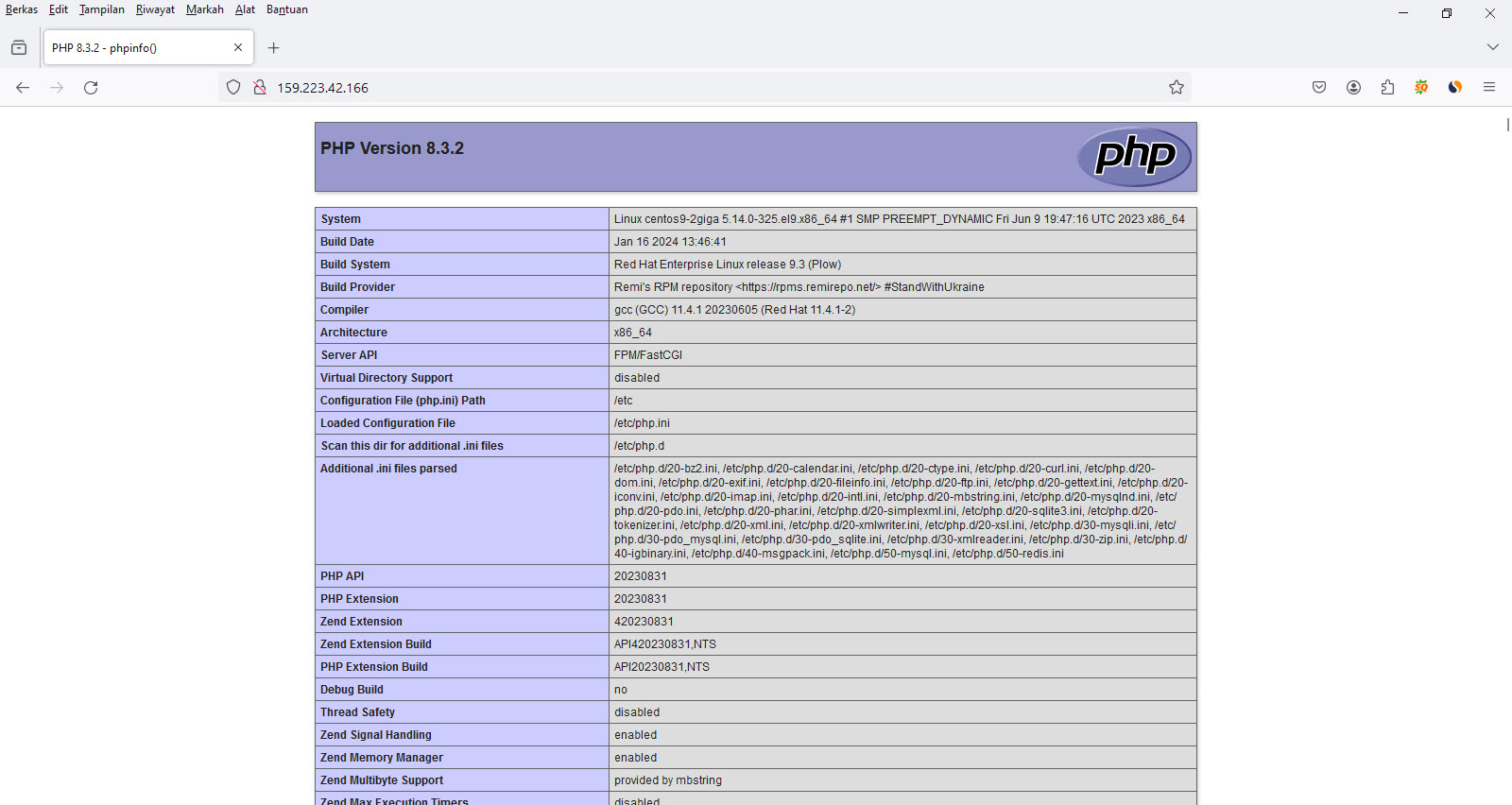Open the Firefox hamburger application menu

(1489, 88)
